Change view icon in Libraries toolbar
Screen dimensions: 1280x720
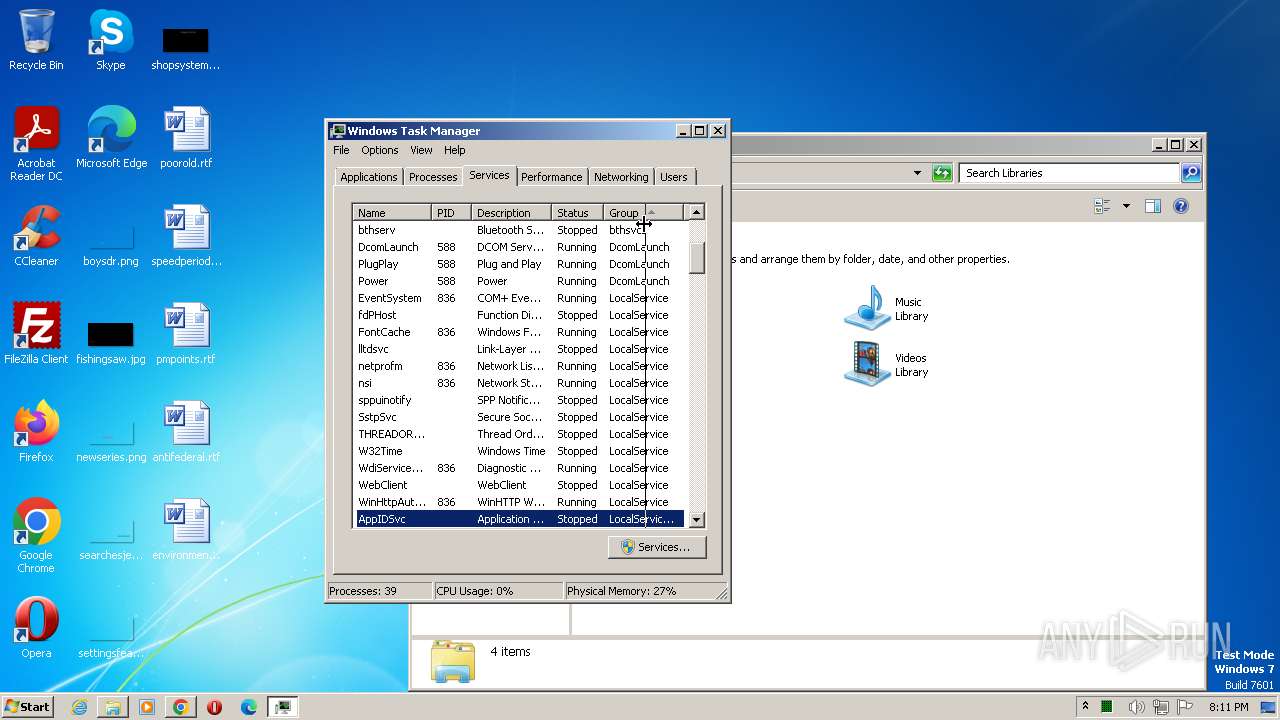tap(1103, 206)
